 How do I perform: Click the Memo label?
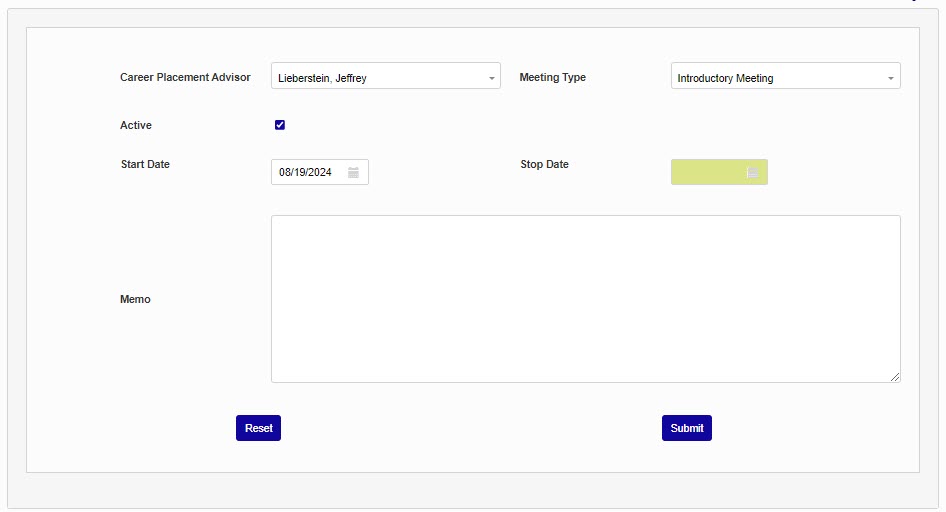135,299
